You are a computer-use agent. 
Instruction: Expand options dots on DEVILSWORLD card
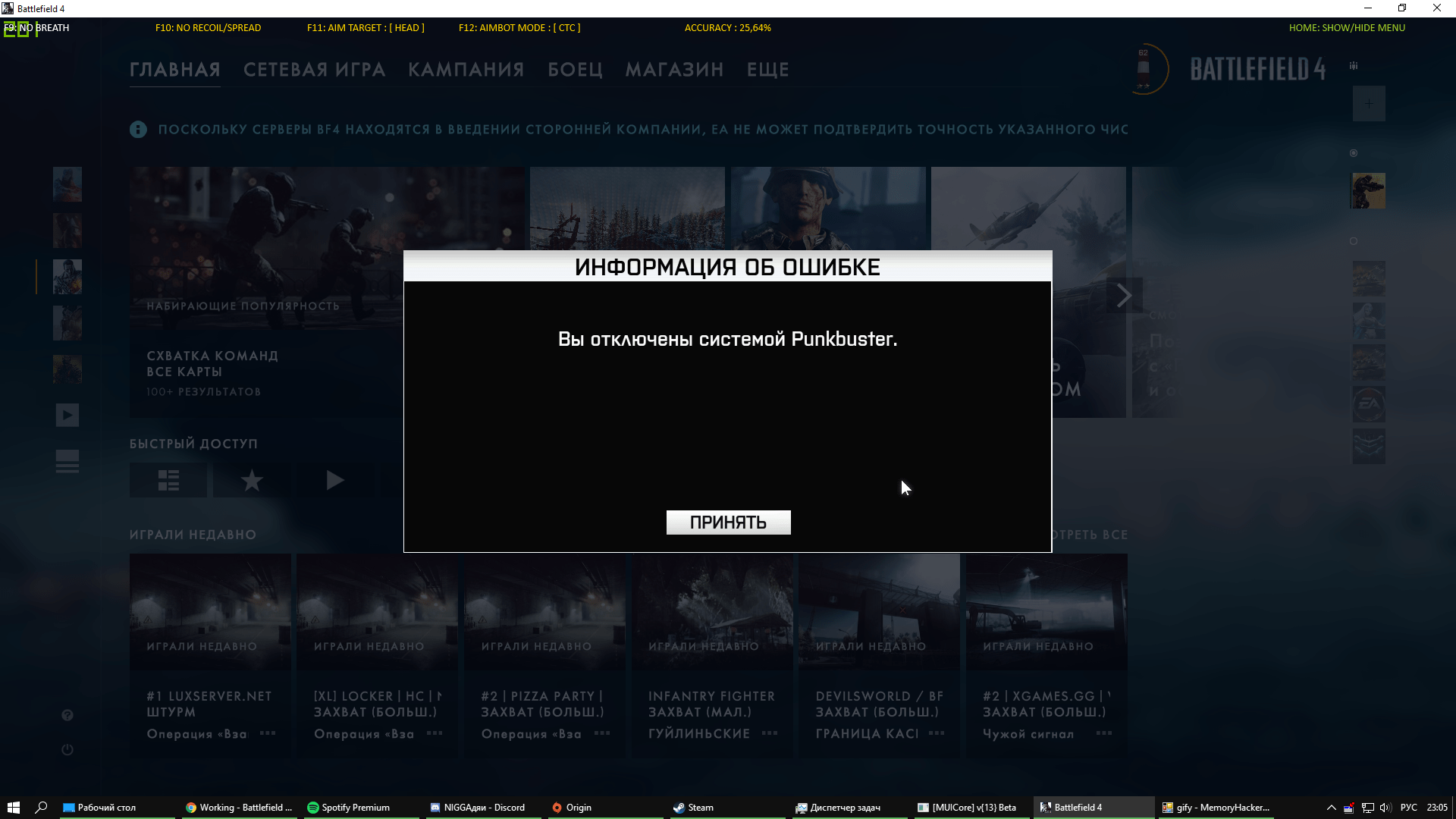[937, 733]
